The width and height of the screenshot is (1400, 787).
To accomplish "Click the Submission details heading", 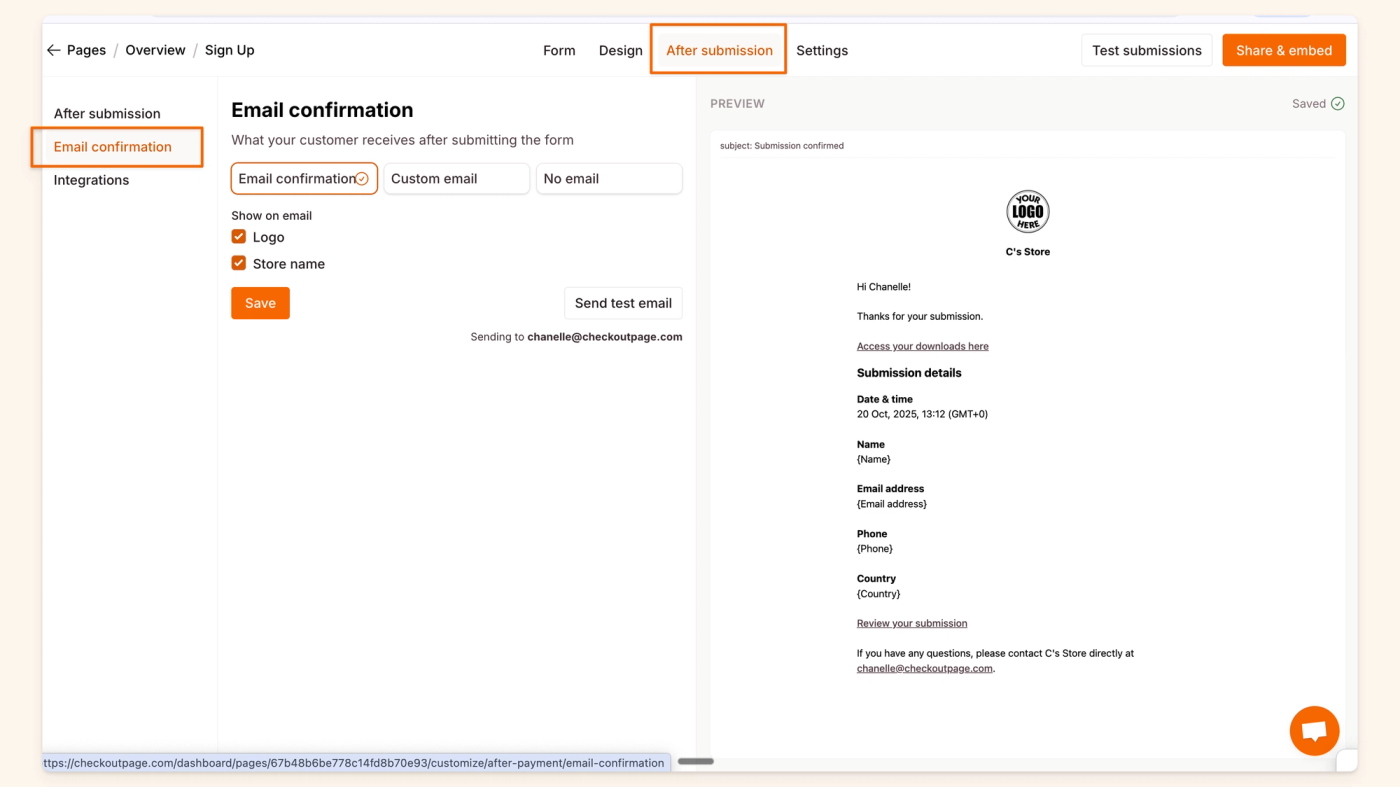I will pos(909,373).
